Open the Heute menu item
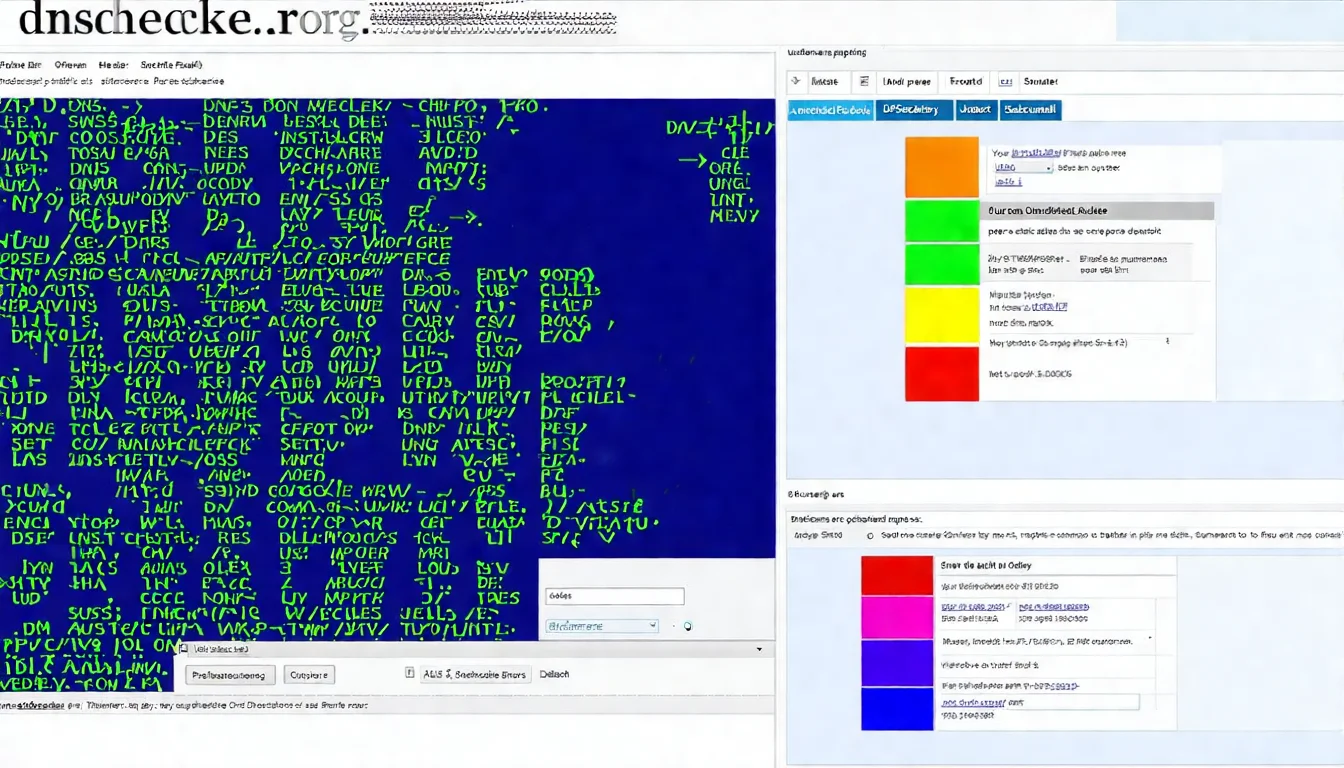1344x768 pixels. pos(113,64)
